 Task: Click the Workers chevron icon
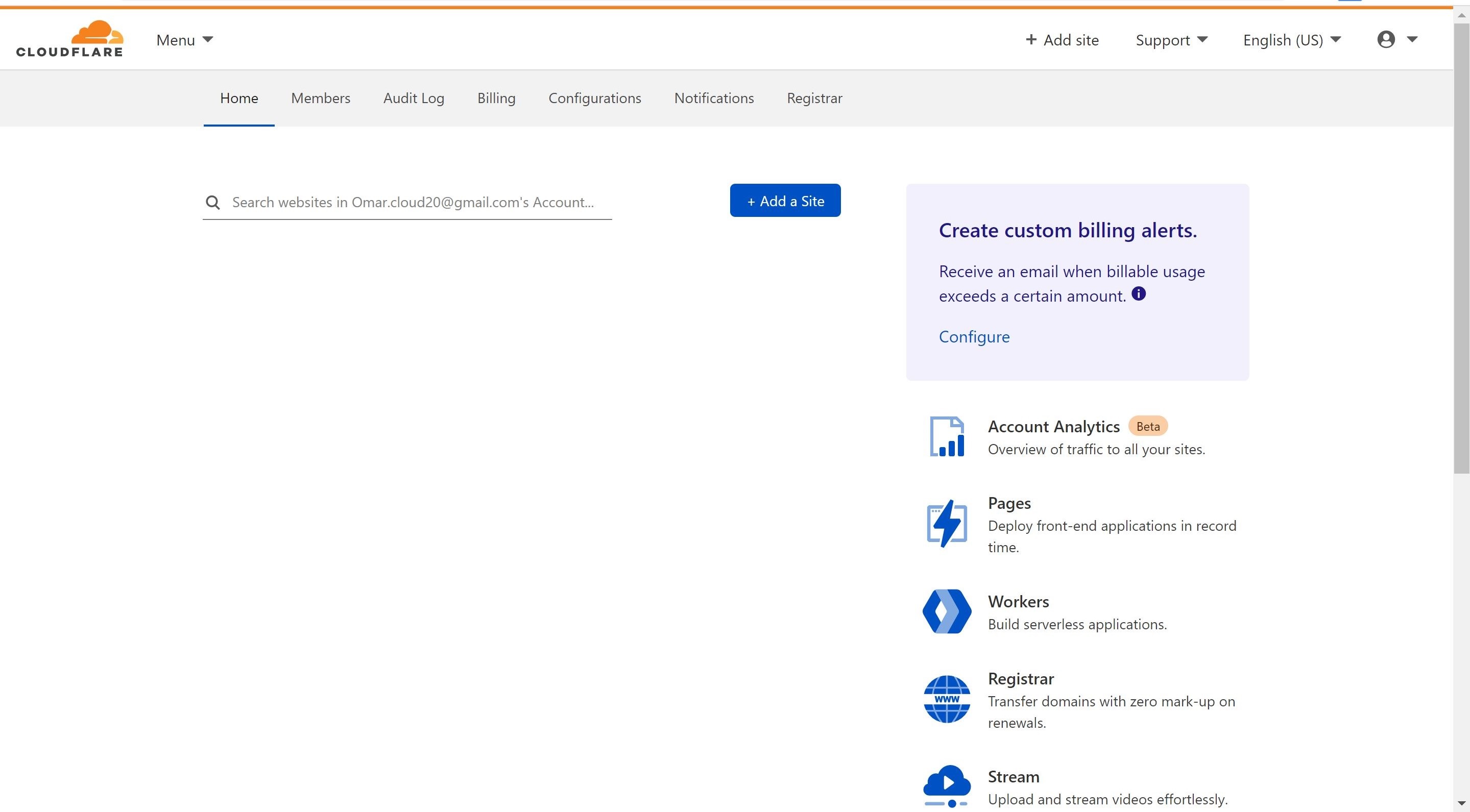[947, 611]
